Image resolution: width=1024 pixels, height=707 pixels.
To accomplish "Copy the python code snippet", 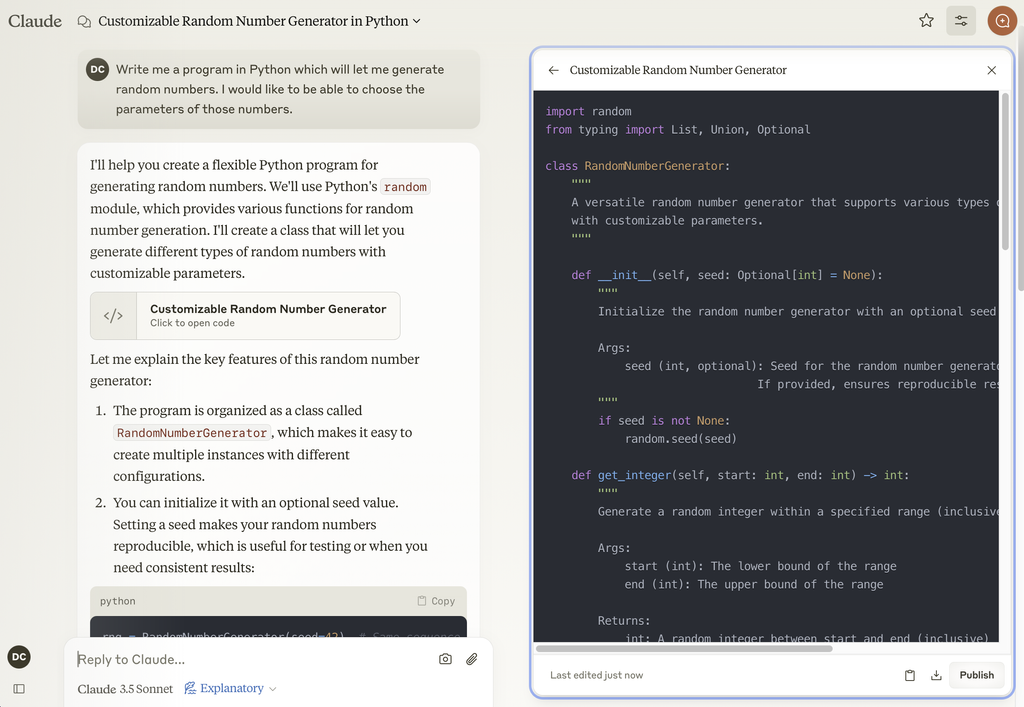I will [437, 600].
